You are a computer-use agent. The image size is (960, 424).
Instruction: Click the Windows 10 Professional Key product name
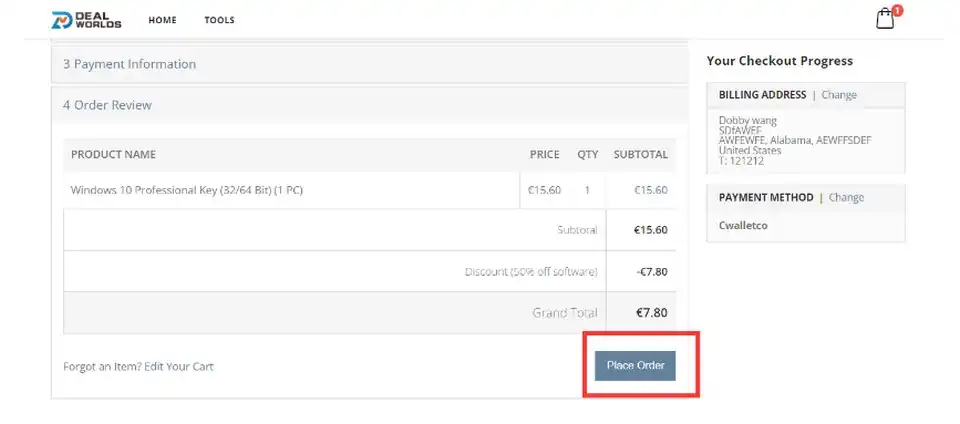tap(186, 190)
